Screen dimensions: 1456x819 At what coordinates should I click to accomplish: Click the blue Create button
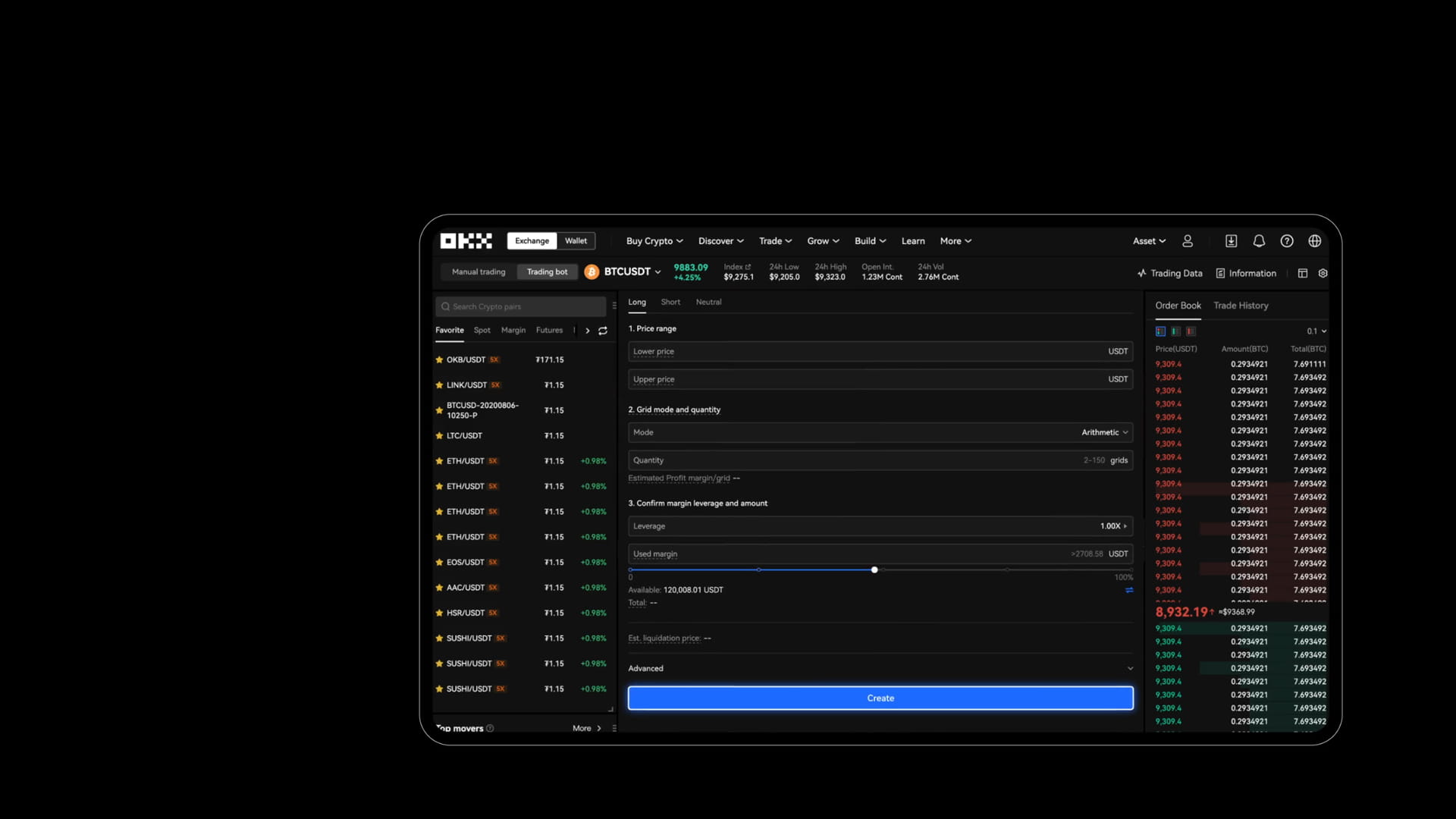880,698
